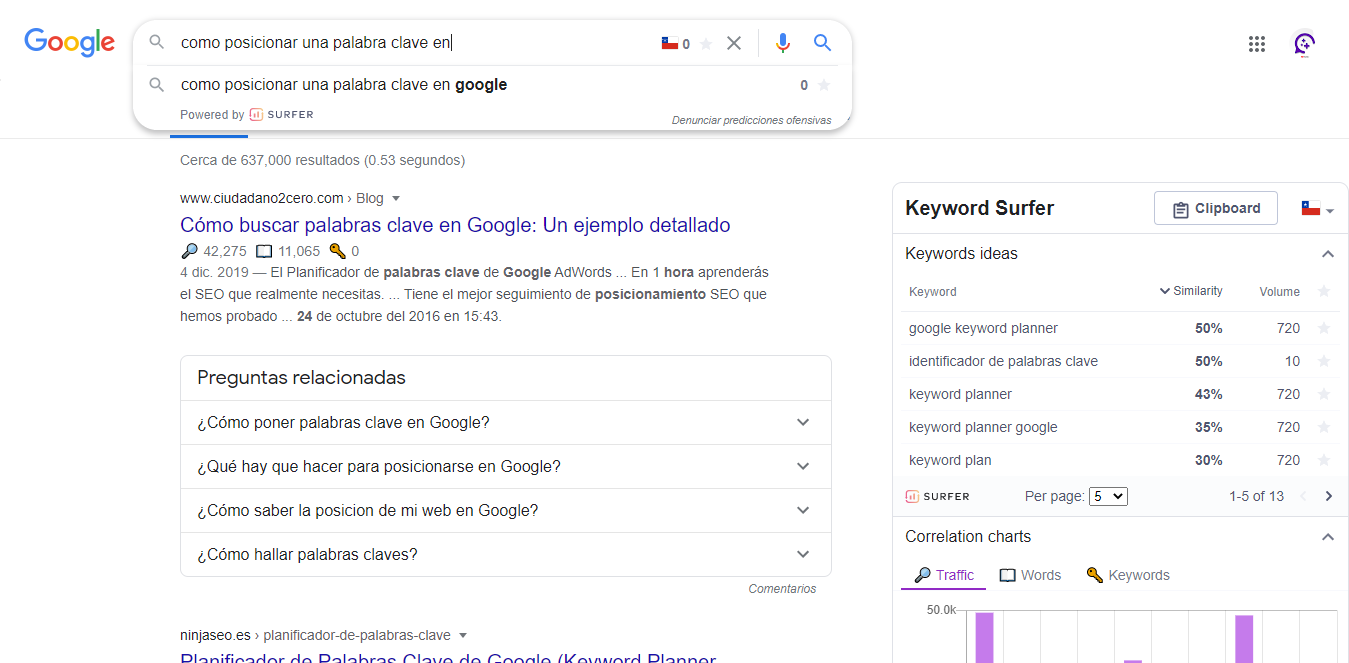Clear the search query using the X icon

(x=735, y=43)
